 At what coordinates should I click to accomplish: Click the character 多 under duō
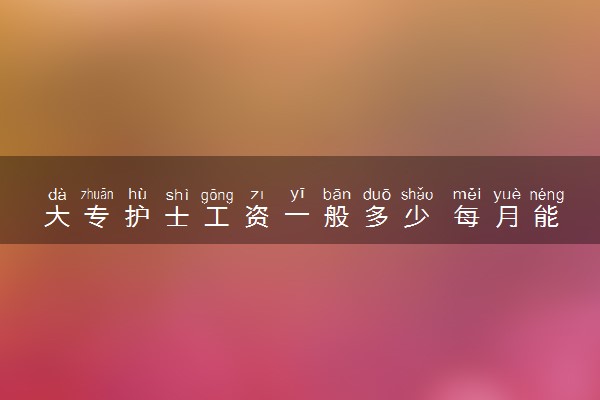[x=377, y=217]
